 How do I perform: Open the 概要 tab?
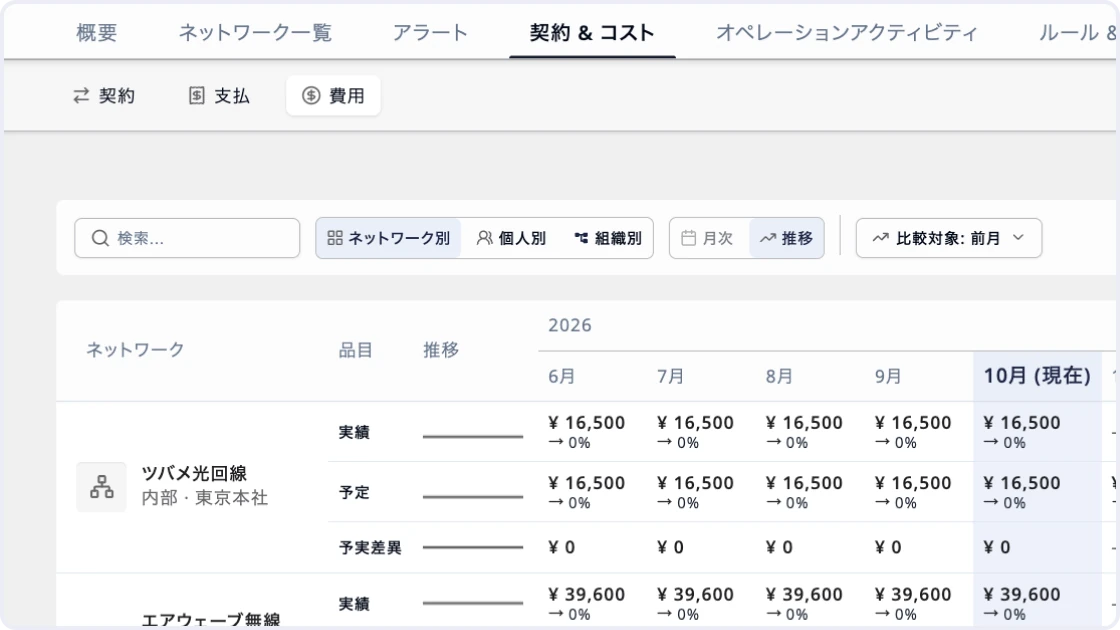click(96, 33)
